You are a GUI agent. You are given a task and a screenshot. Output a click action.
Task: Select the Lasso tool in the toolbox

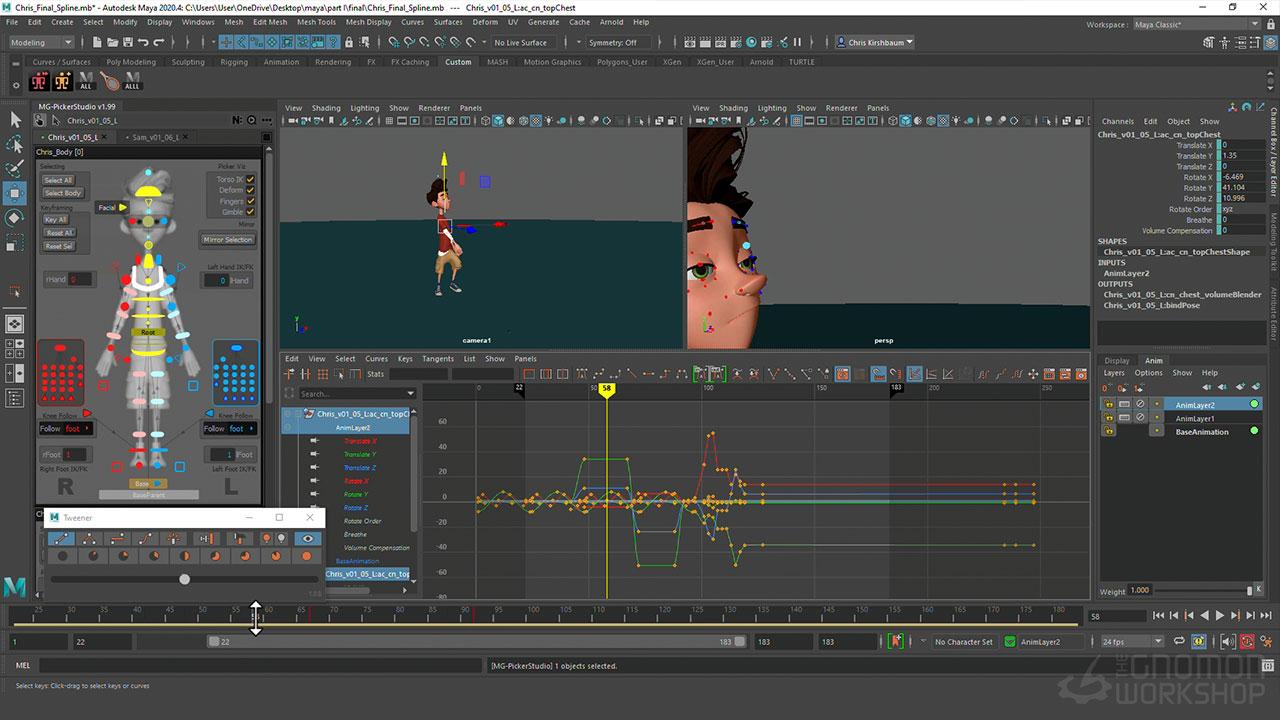click(15, 144)
